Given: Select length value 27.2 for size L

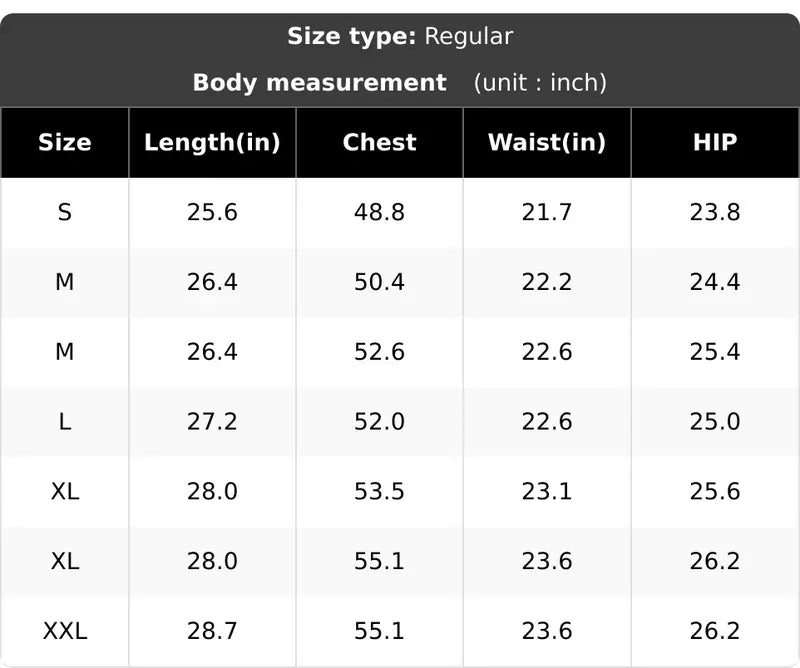Looking at the screenshot, I should [212, 422].
